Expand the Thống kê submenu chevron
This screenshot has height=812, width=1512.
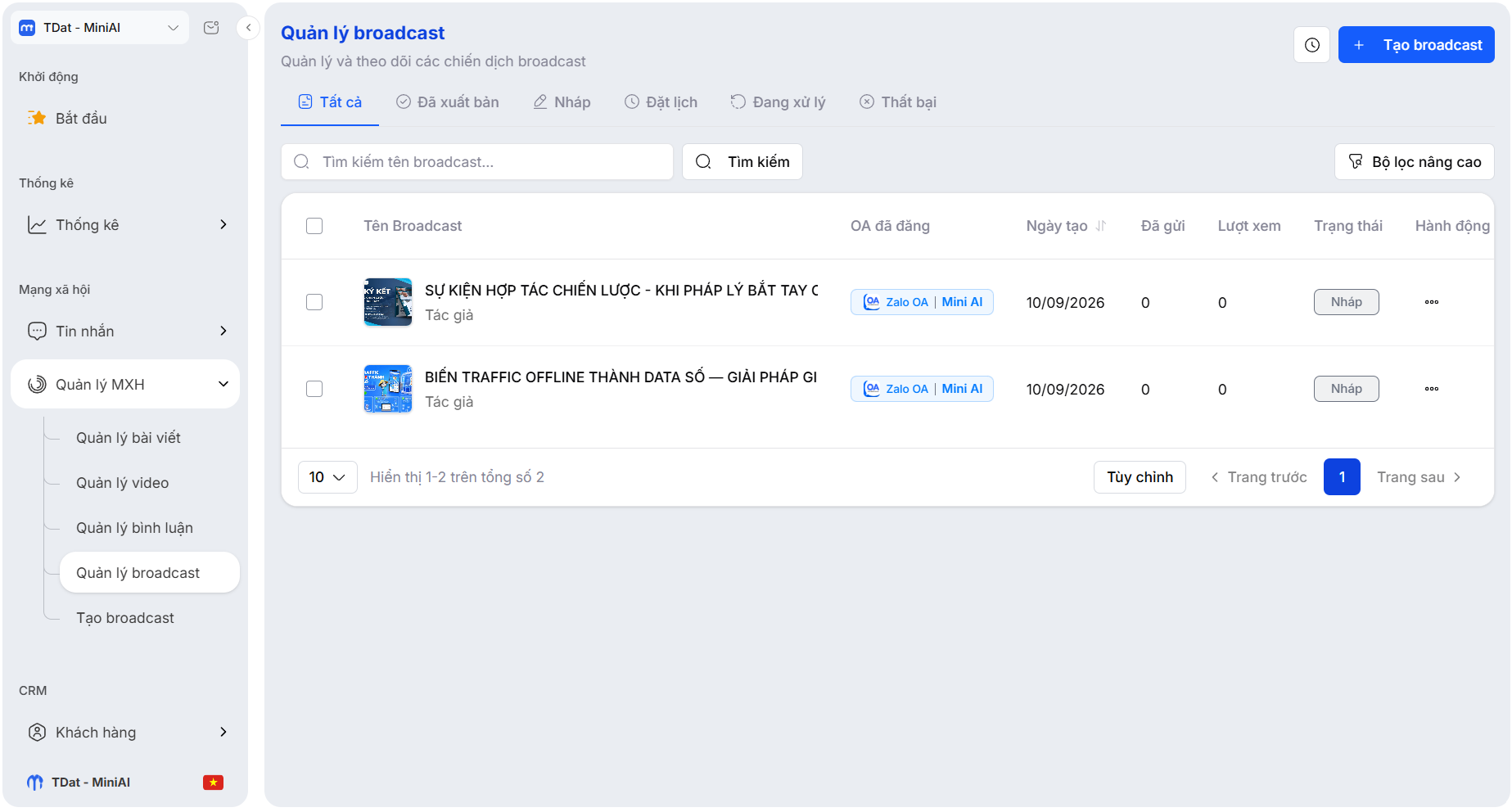point(223,224)
